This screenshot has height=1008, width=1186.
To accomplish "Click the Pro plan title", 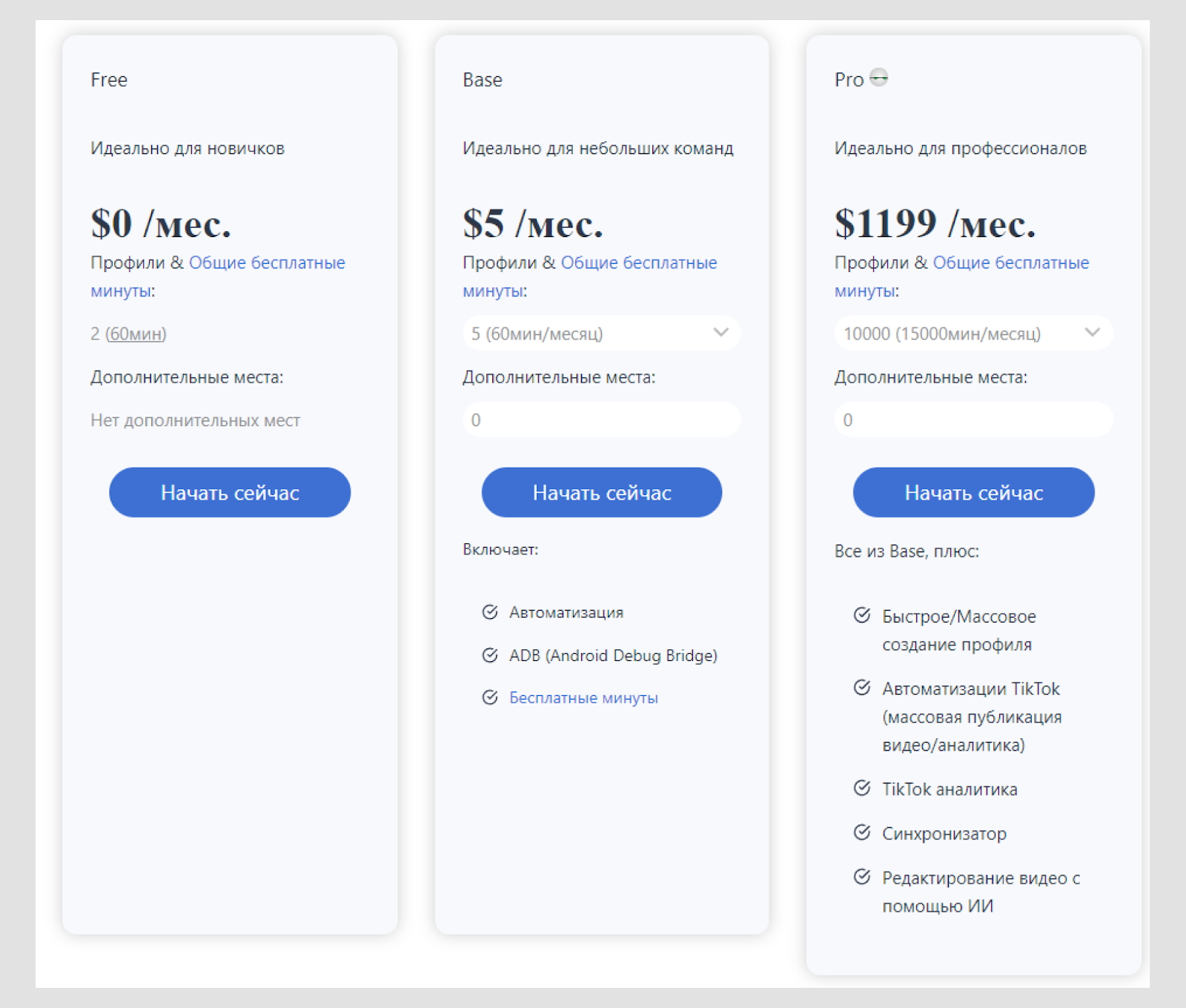I will click(x=849, y=80).
